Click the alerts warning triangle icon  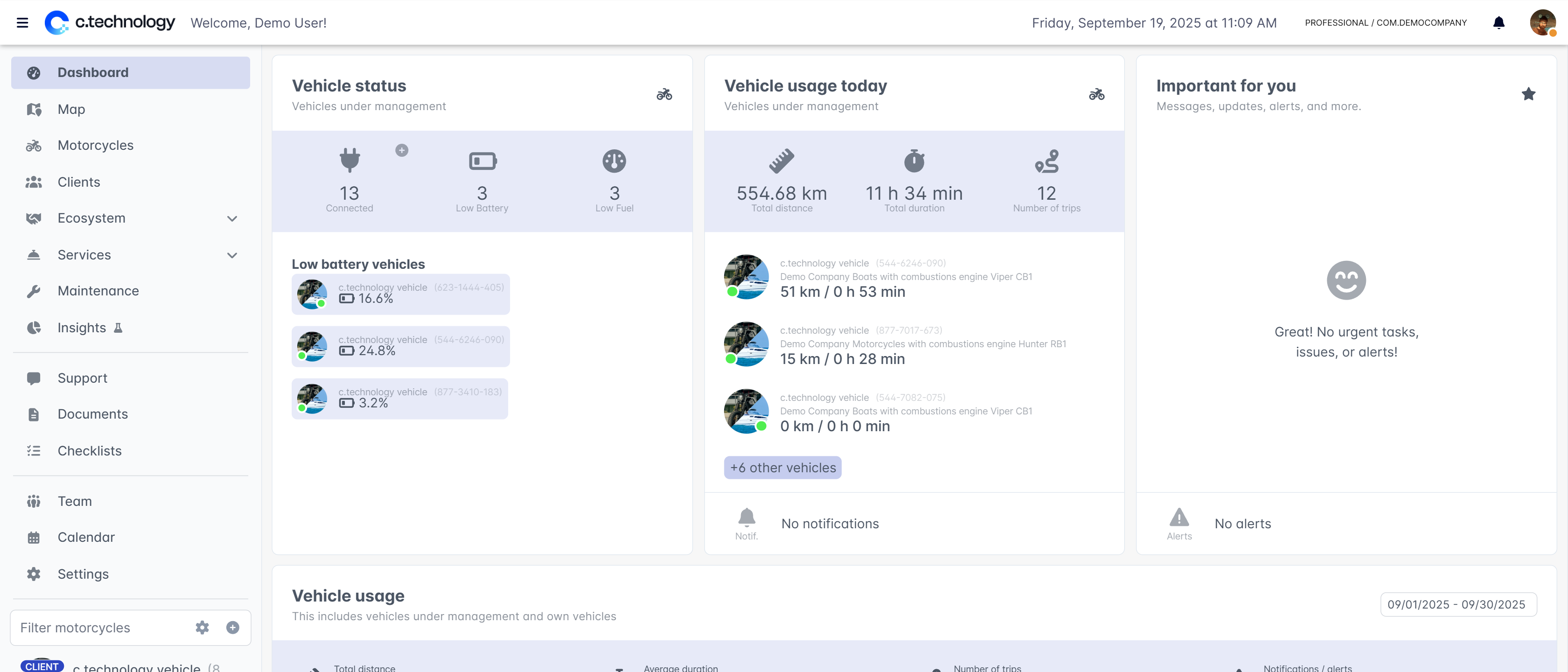pyautogui.click(x=1179, y=518)
